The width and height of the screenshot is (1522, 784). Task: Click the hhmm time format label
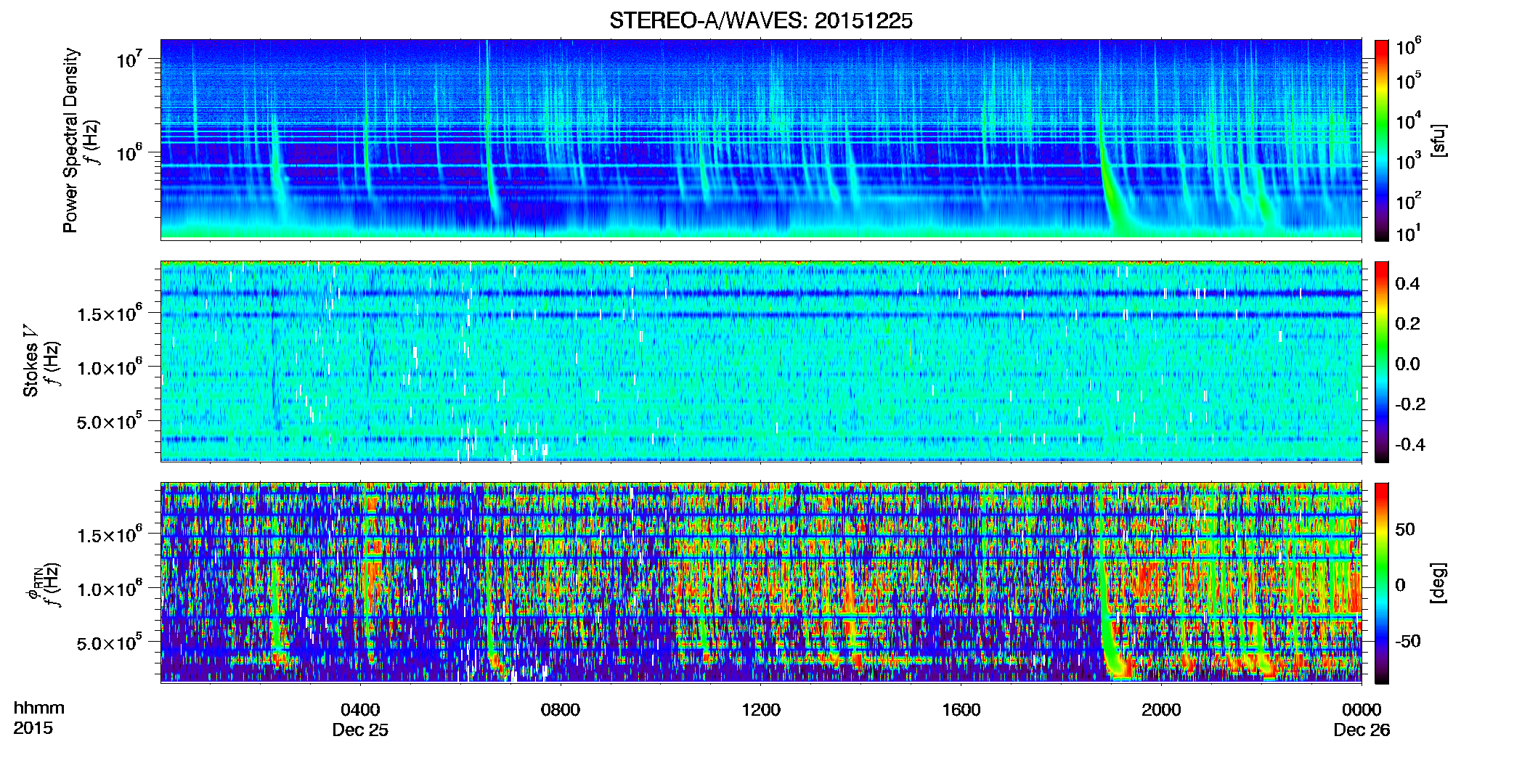coord(39,709)
